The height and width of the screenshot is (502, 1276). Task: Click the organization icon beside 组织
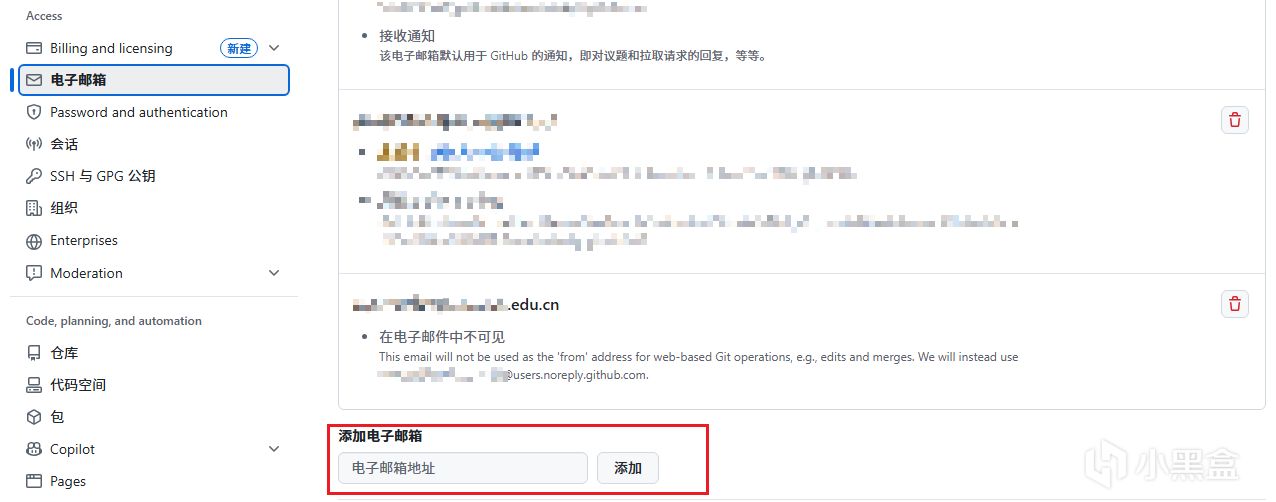[x=34, y=208]
